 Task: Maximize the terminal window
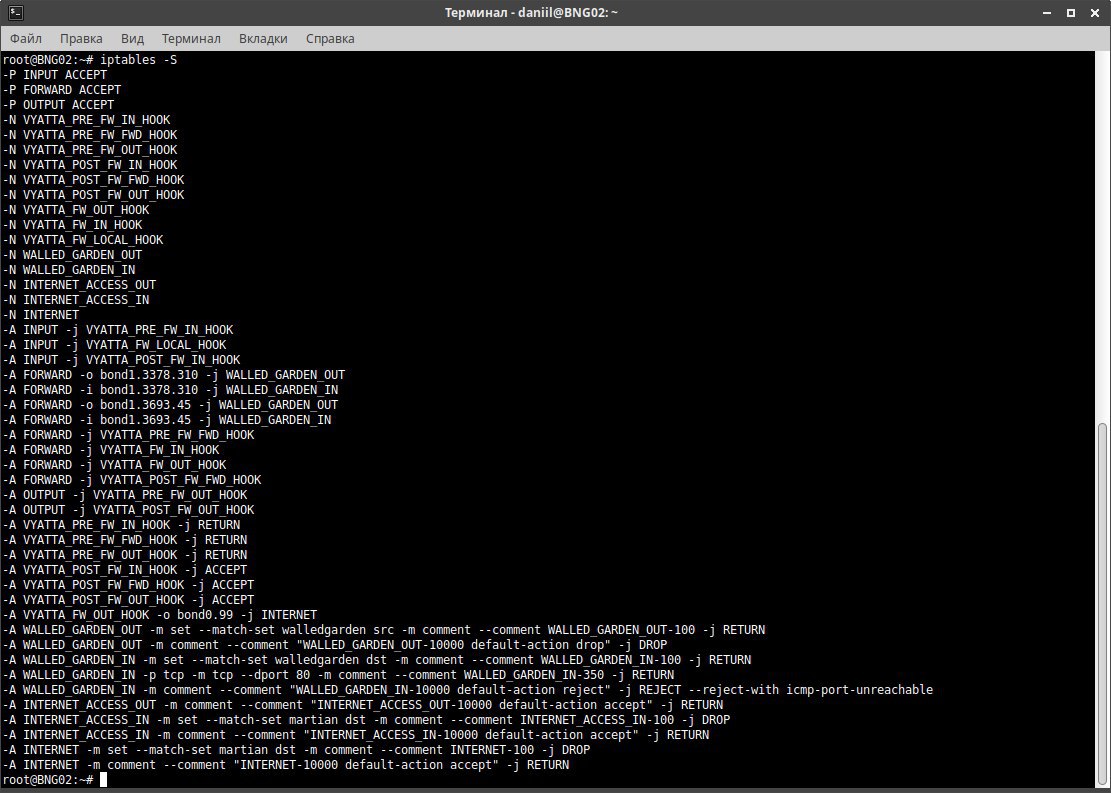tap(1071, 13)
